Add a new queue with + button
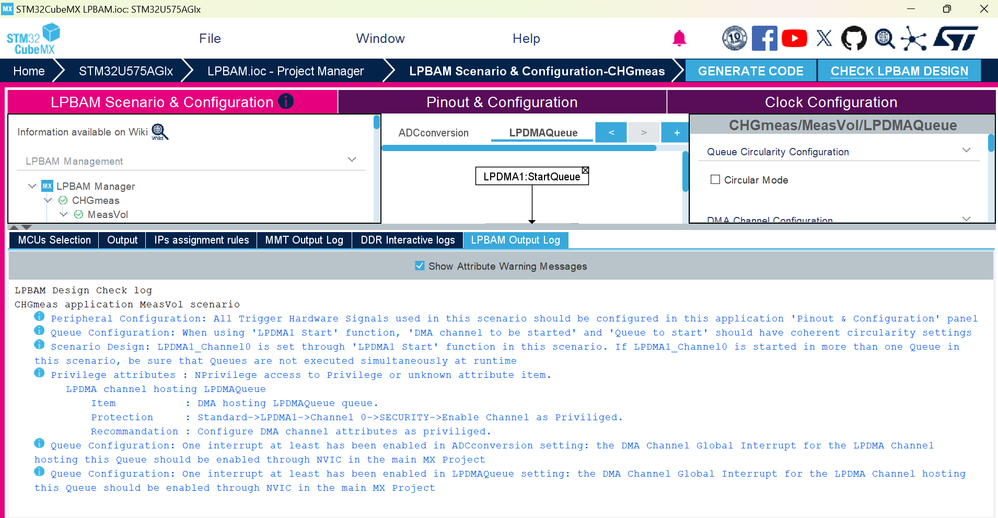 (677, 132)
